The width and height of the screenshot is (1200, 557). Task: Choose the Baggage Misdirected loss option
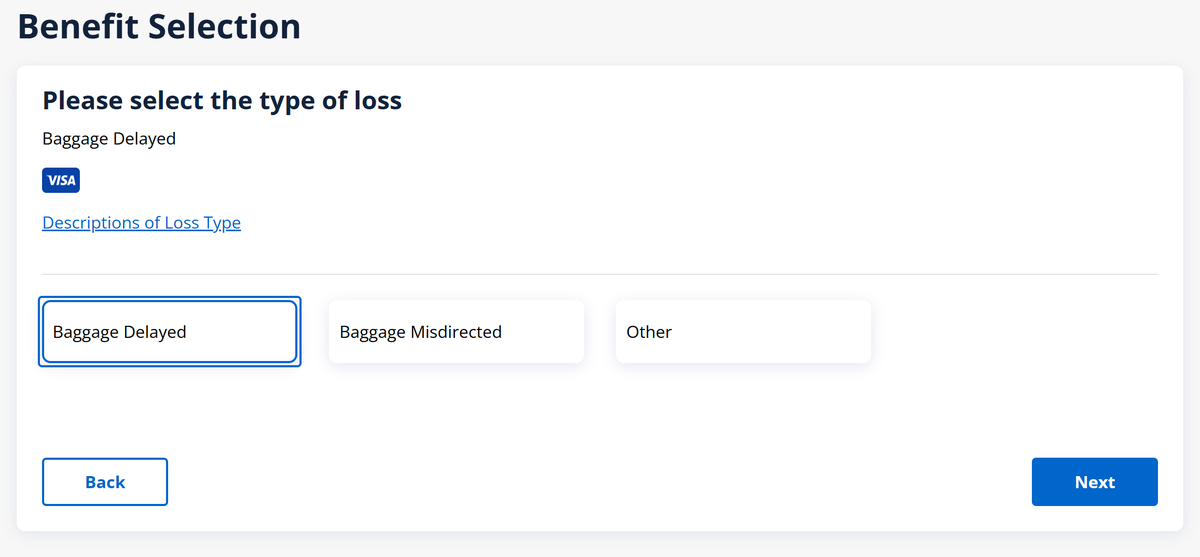(456, 332)
